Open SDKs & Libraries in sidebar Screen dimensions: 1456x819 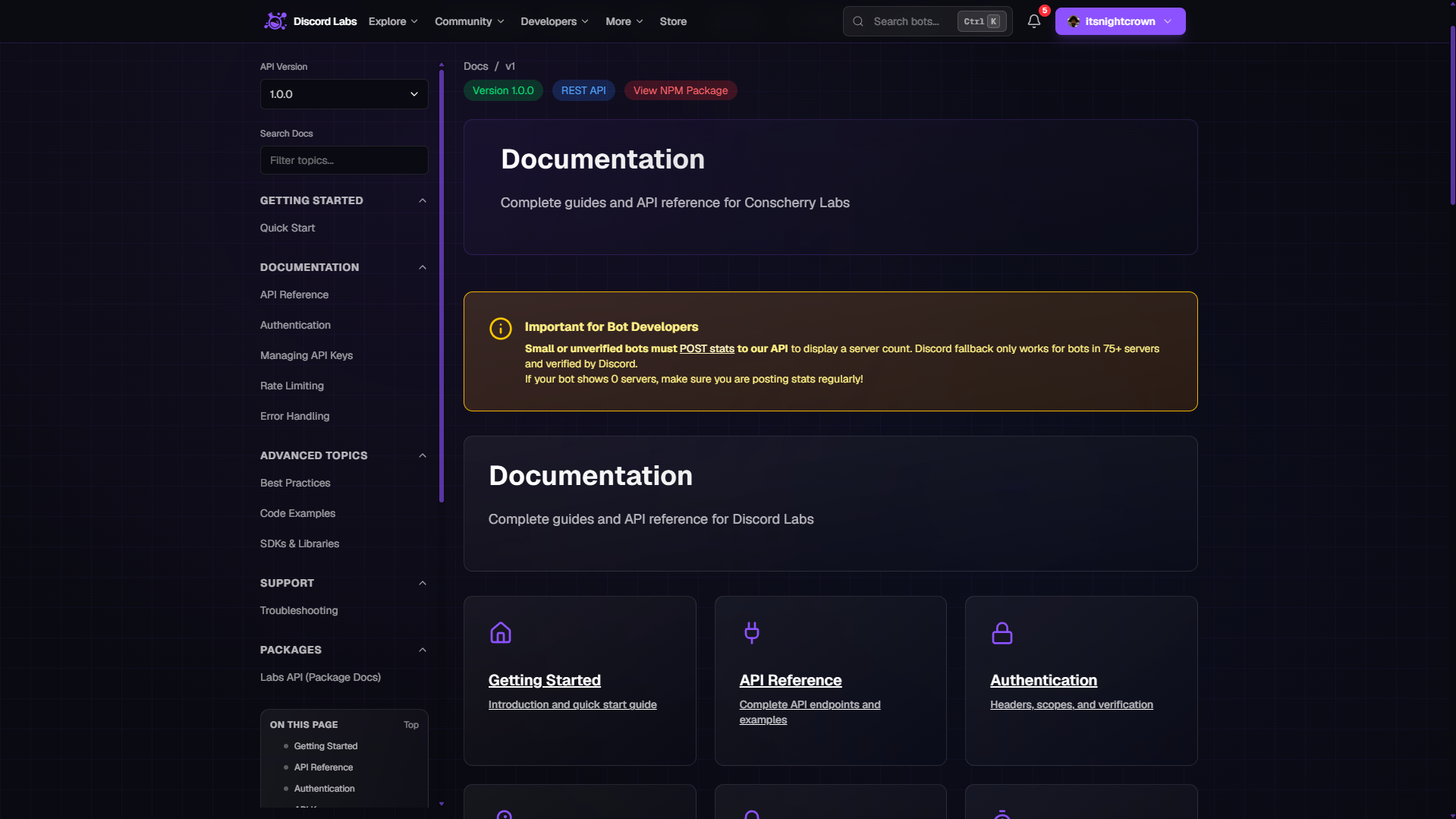click(x=300, y=543)
